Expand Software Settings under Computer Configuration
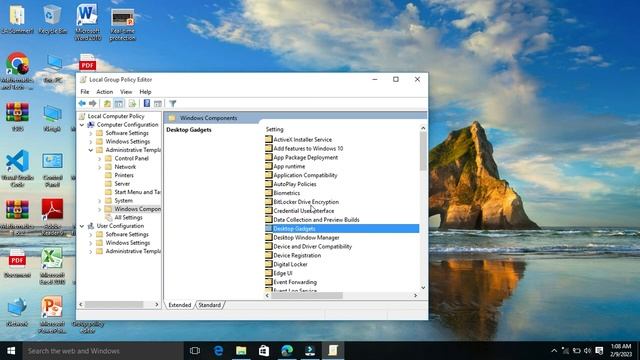Viewport: 640px width, 360px height. pos(91,133)
